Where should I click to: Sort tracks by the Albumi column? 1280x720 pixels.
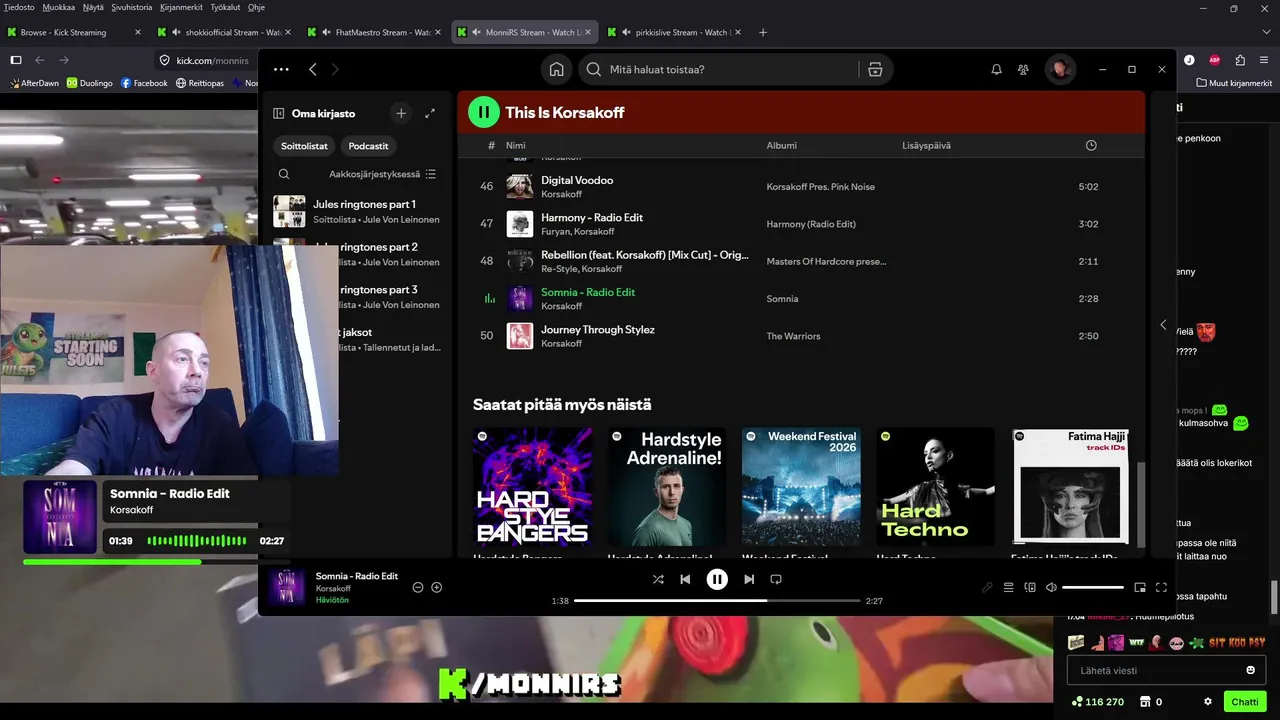tap(782, 145)
